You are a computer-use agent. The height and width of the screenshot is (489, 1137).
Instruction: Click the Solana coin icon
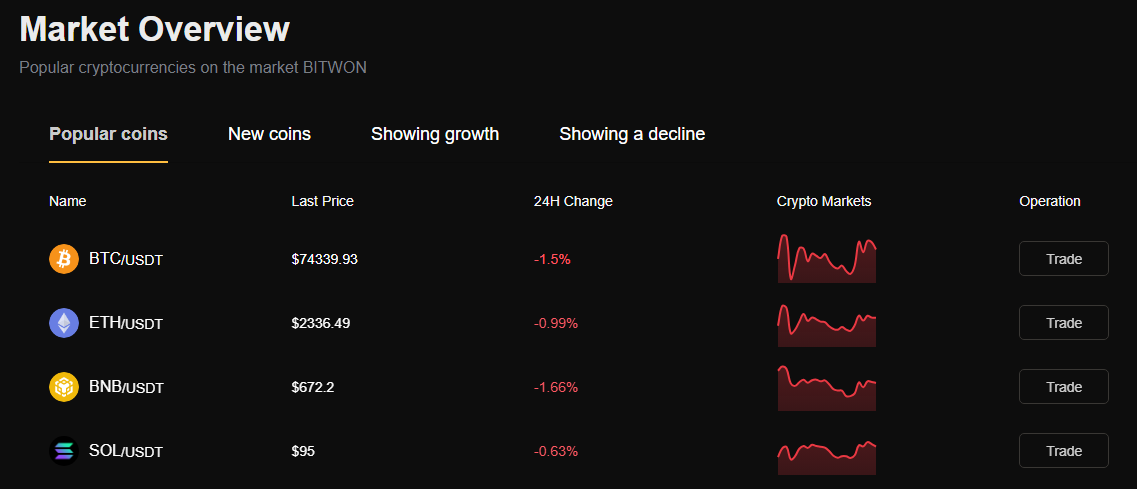63,451
